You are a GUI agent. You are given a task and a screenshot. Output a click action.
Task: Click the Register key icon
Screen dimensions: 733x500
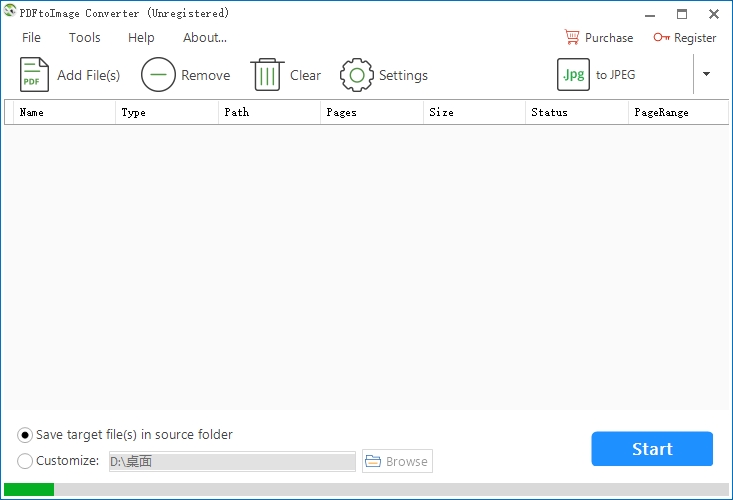point(661,37)
